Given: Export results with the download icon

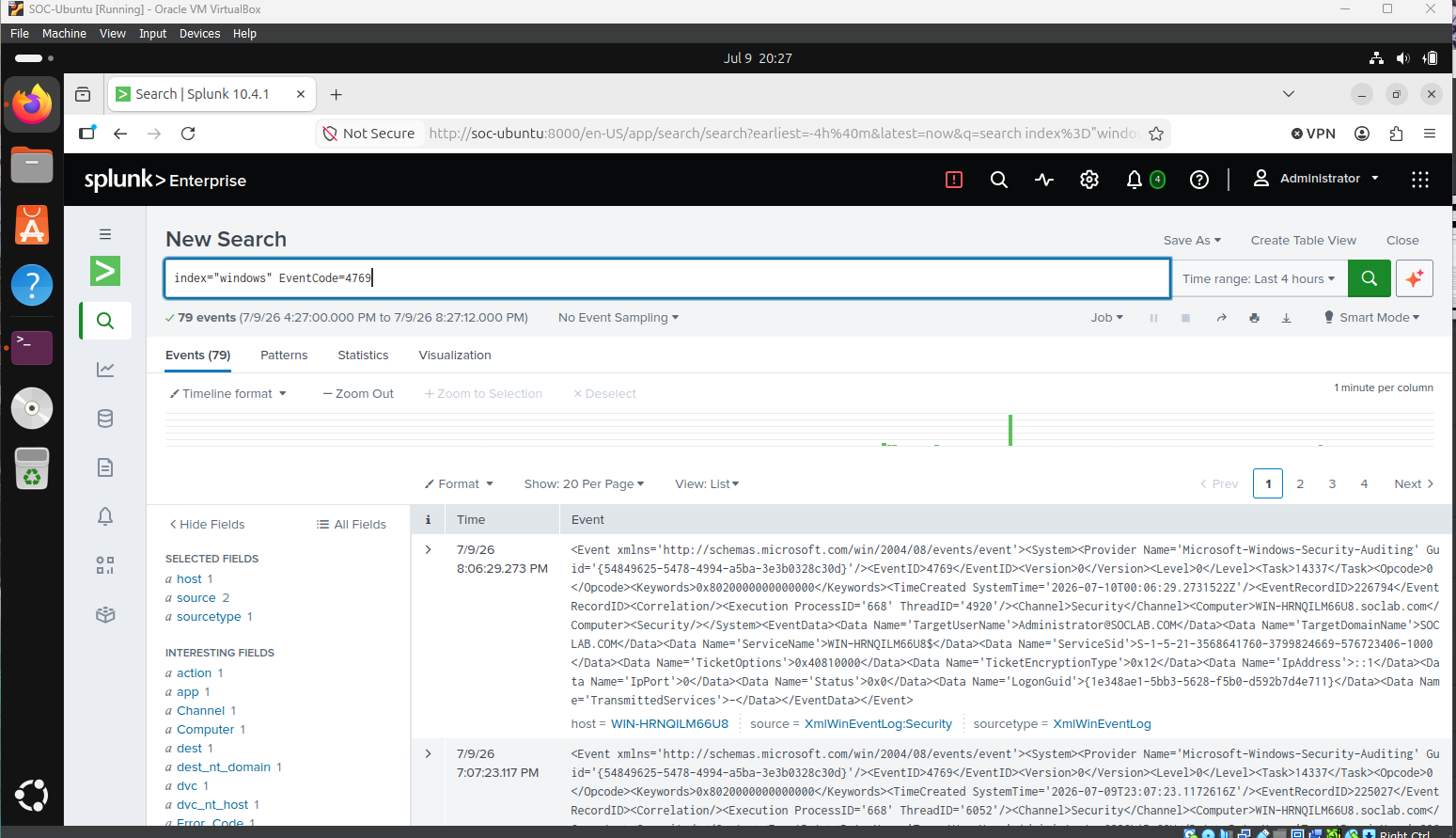Looking at the screenshot, I should tap(1287, 318).
